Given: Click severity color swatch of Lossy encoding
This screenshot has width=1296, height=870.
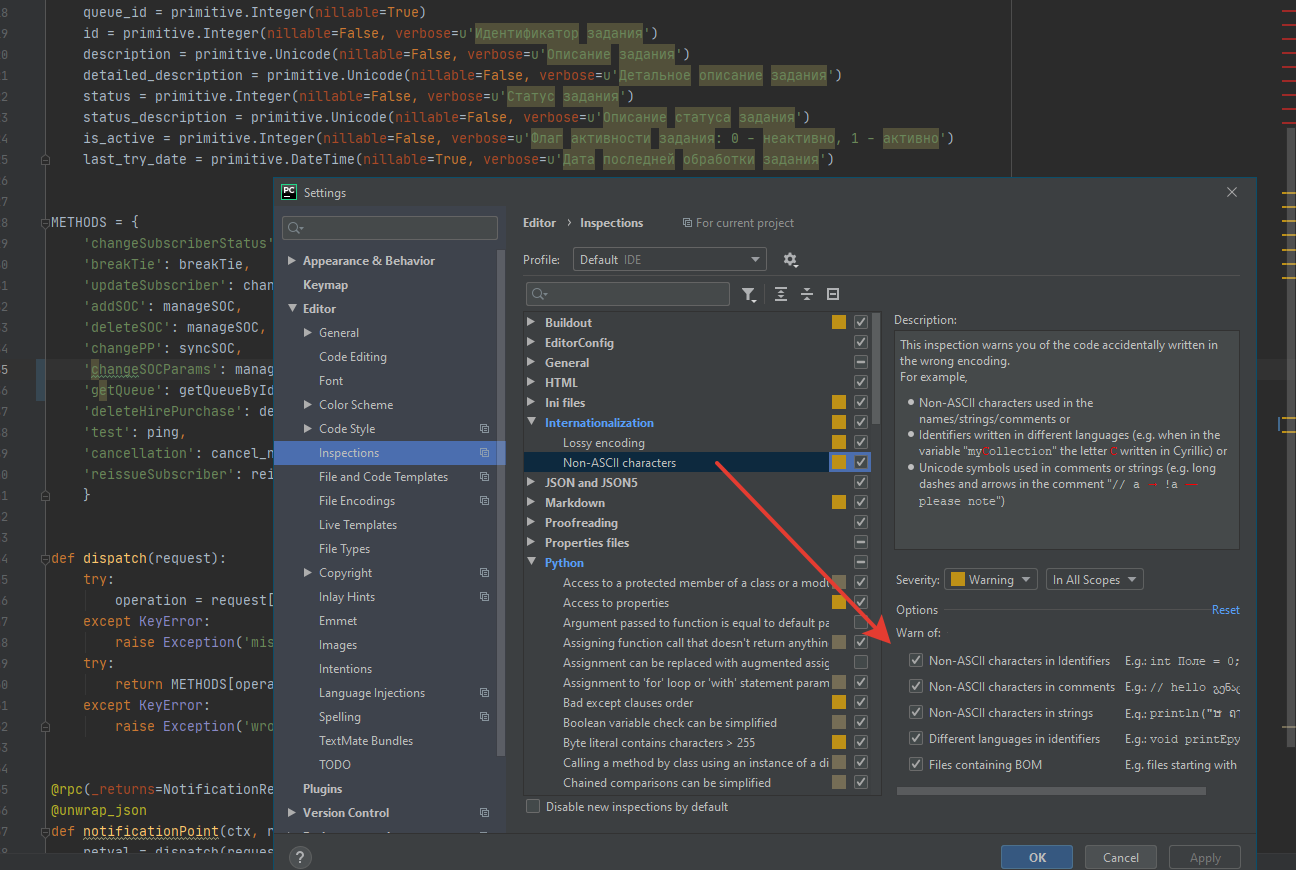Looking at the screenshot, I should tap(839, 443).
